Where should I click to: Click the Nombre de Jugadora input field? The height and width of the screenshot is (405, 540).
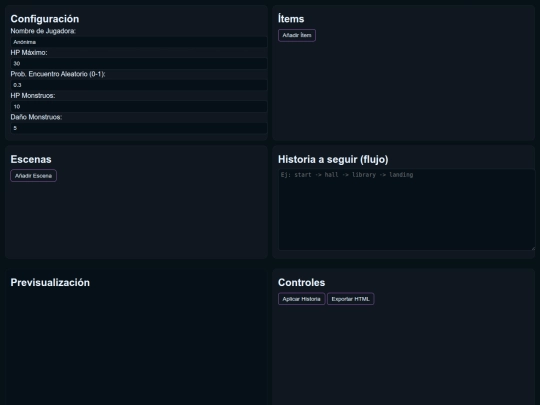[139, 42]
